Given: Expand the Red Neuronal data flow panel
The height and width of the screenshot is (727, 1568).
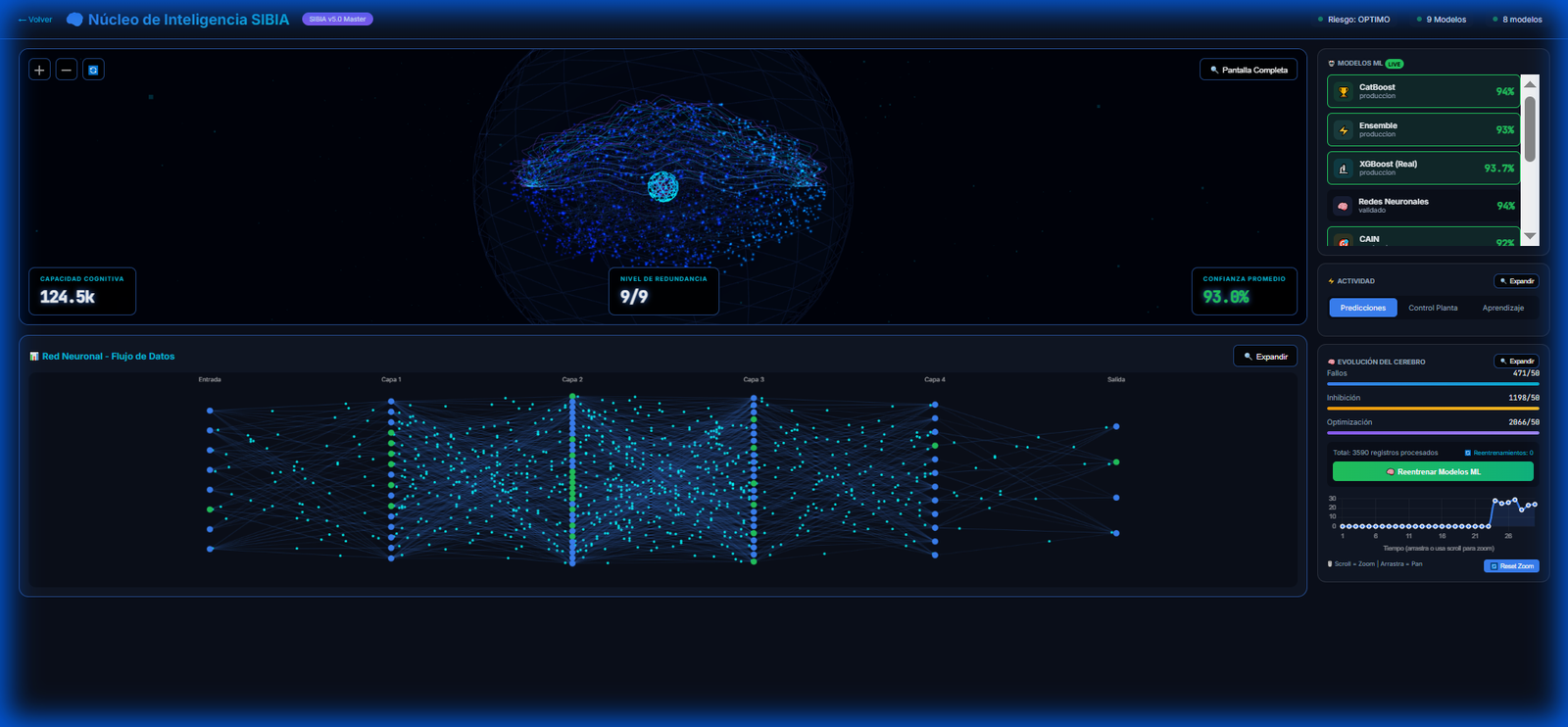Looking at the screenshot, I should click(x=1265, y=357).
